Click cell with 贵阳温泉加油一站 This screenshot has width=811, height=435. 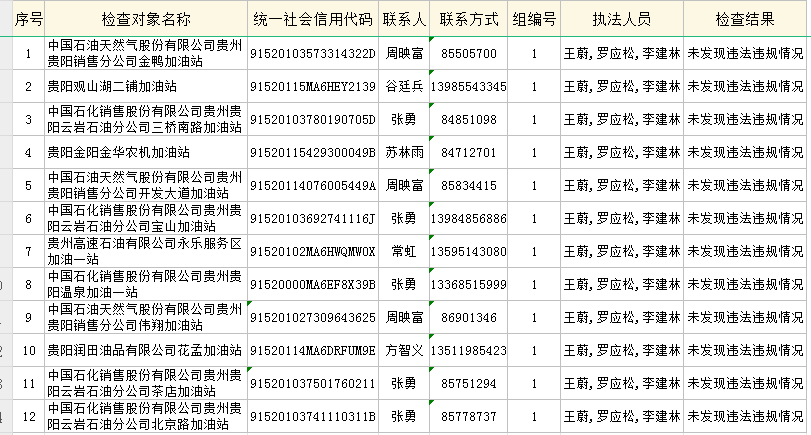pyautogui.click(x=146, y=284)
